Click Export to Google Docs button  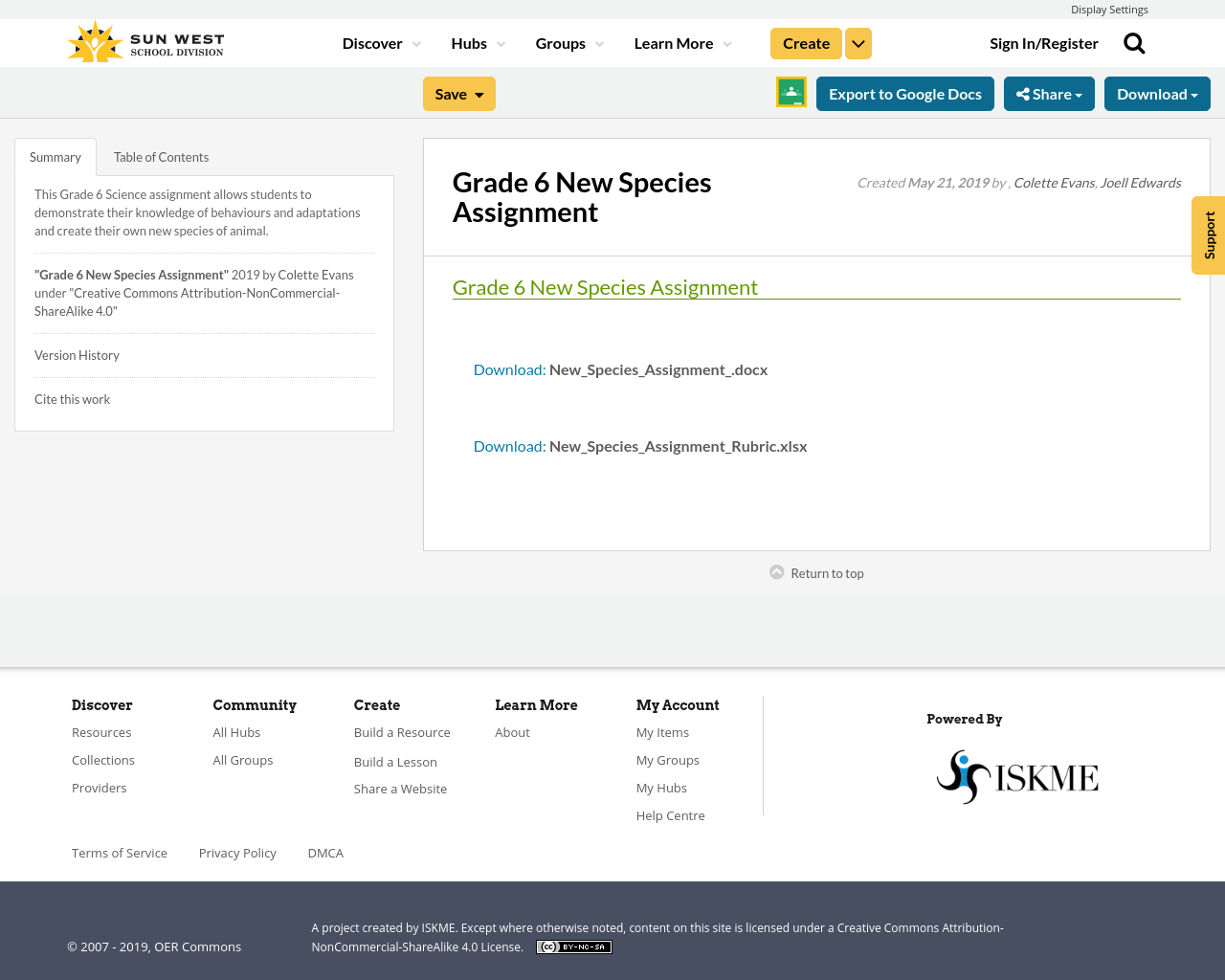click(905, 94)
